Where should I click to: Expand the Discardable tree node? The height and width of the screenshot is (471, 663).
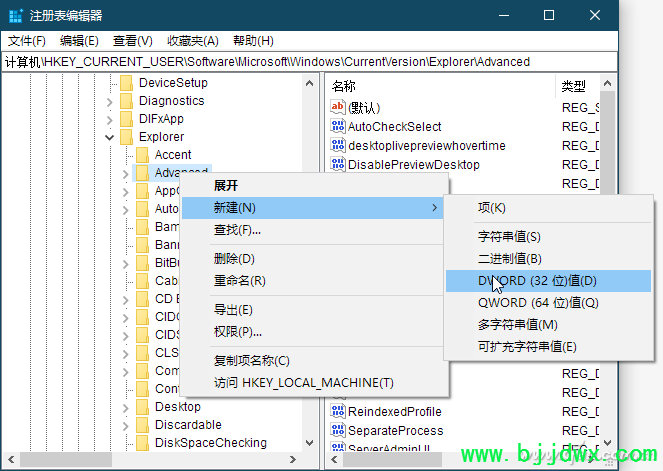[126, 426]
